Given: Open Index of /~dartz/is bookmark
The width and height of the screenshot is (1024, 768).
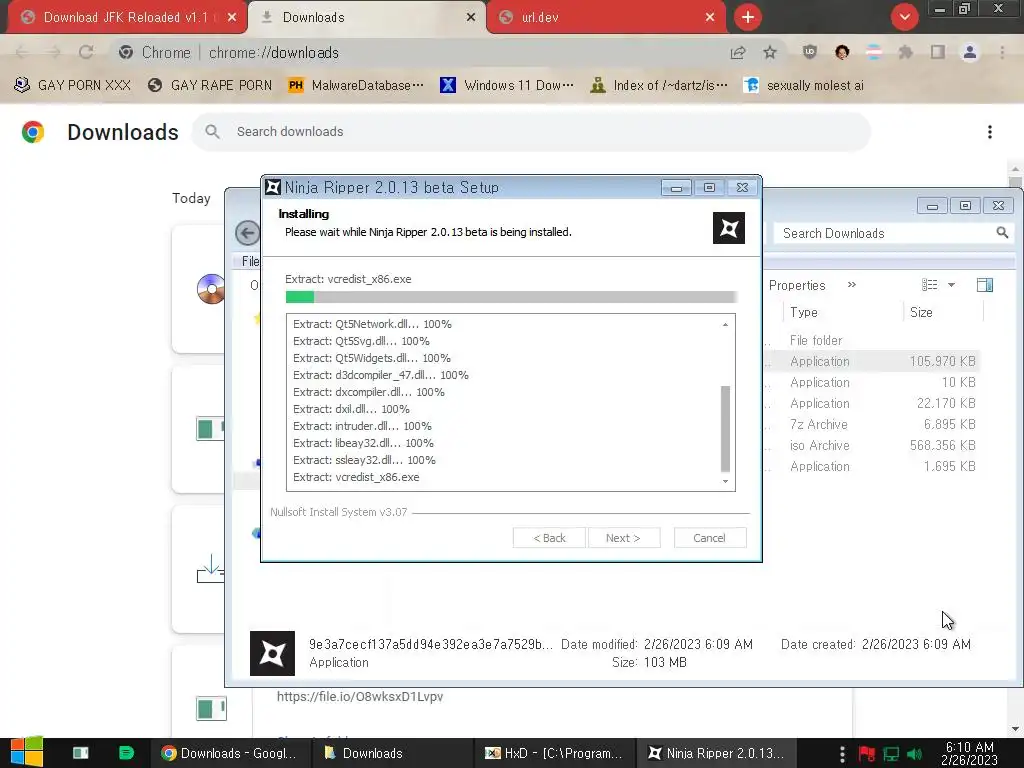Looking at the screenshot, I should click(x=658, y=85).
